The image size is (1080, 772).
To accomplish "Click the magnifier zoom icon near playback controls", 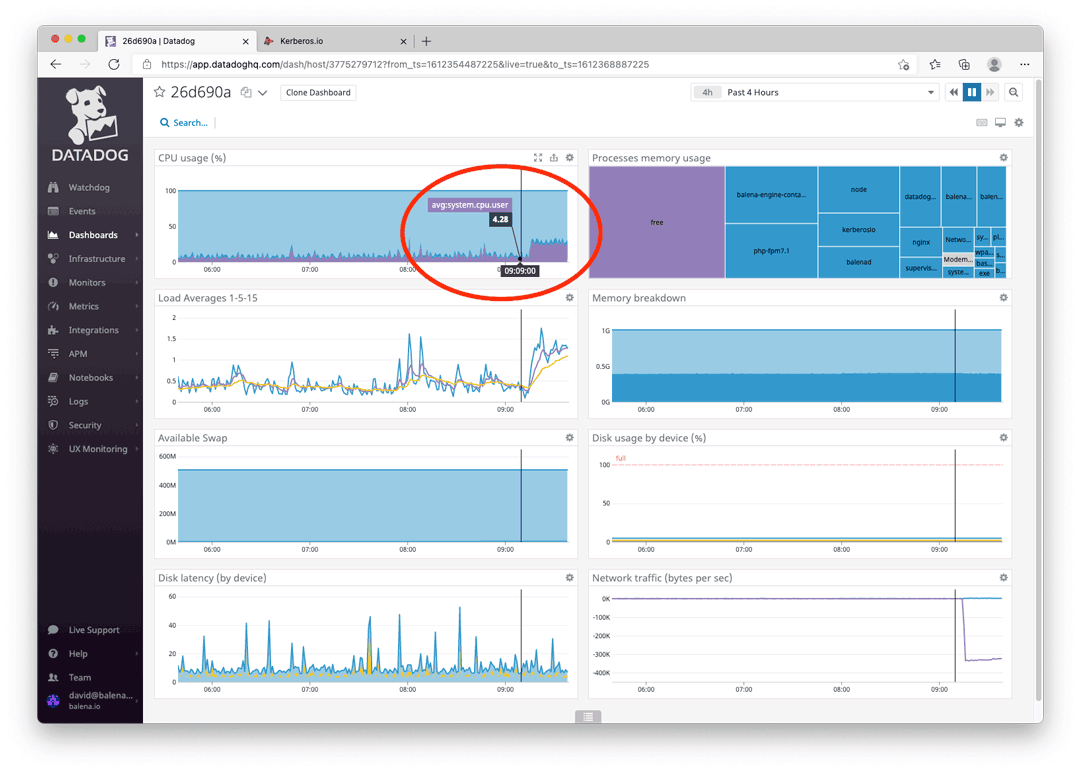I will pyautogui.click(x=1014, y=91).
